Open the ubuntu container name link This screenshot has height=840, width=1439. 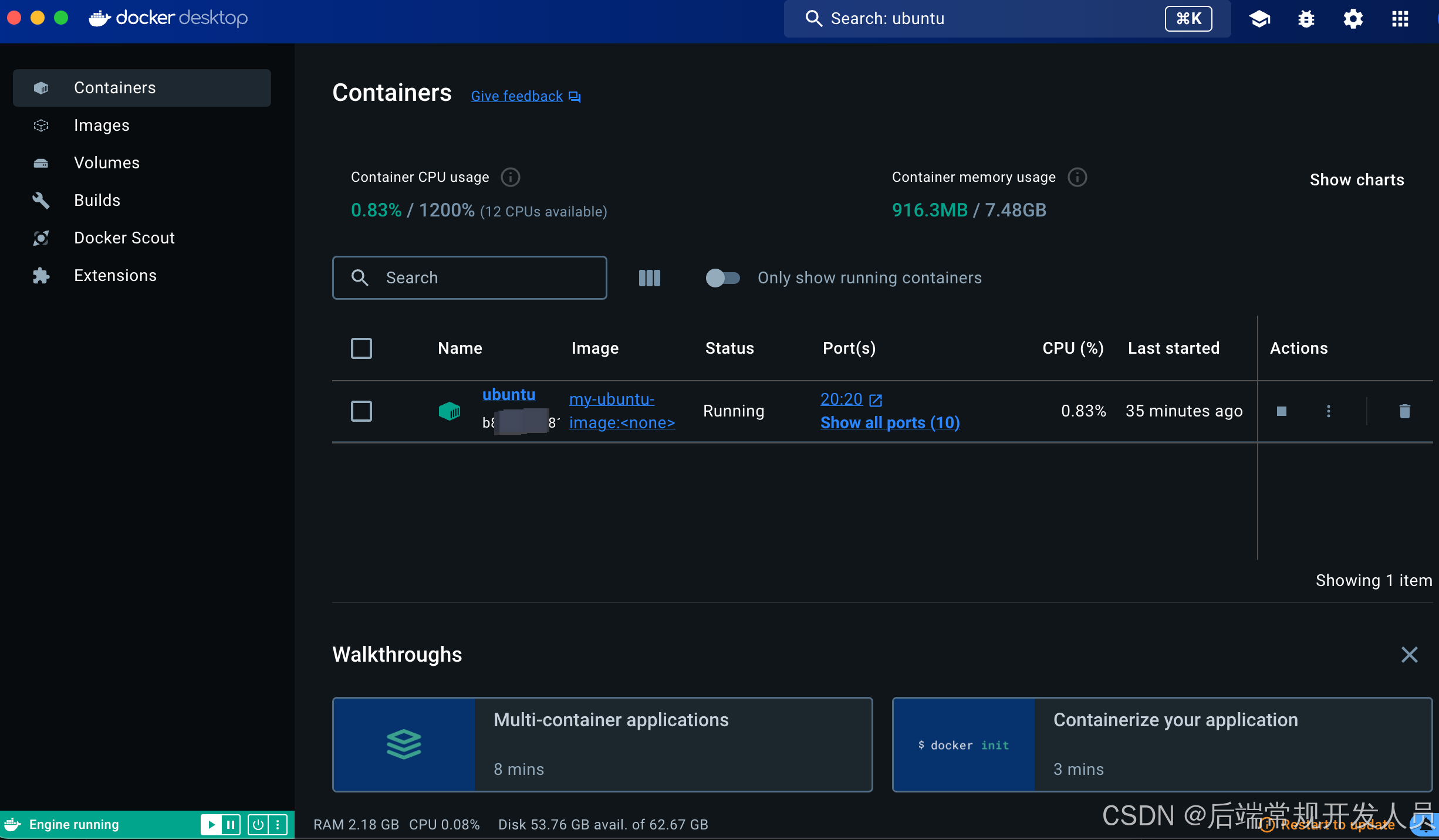tap(509, 395)
